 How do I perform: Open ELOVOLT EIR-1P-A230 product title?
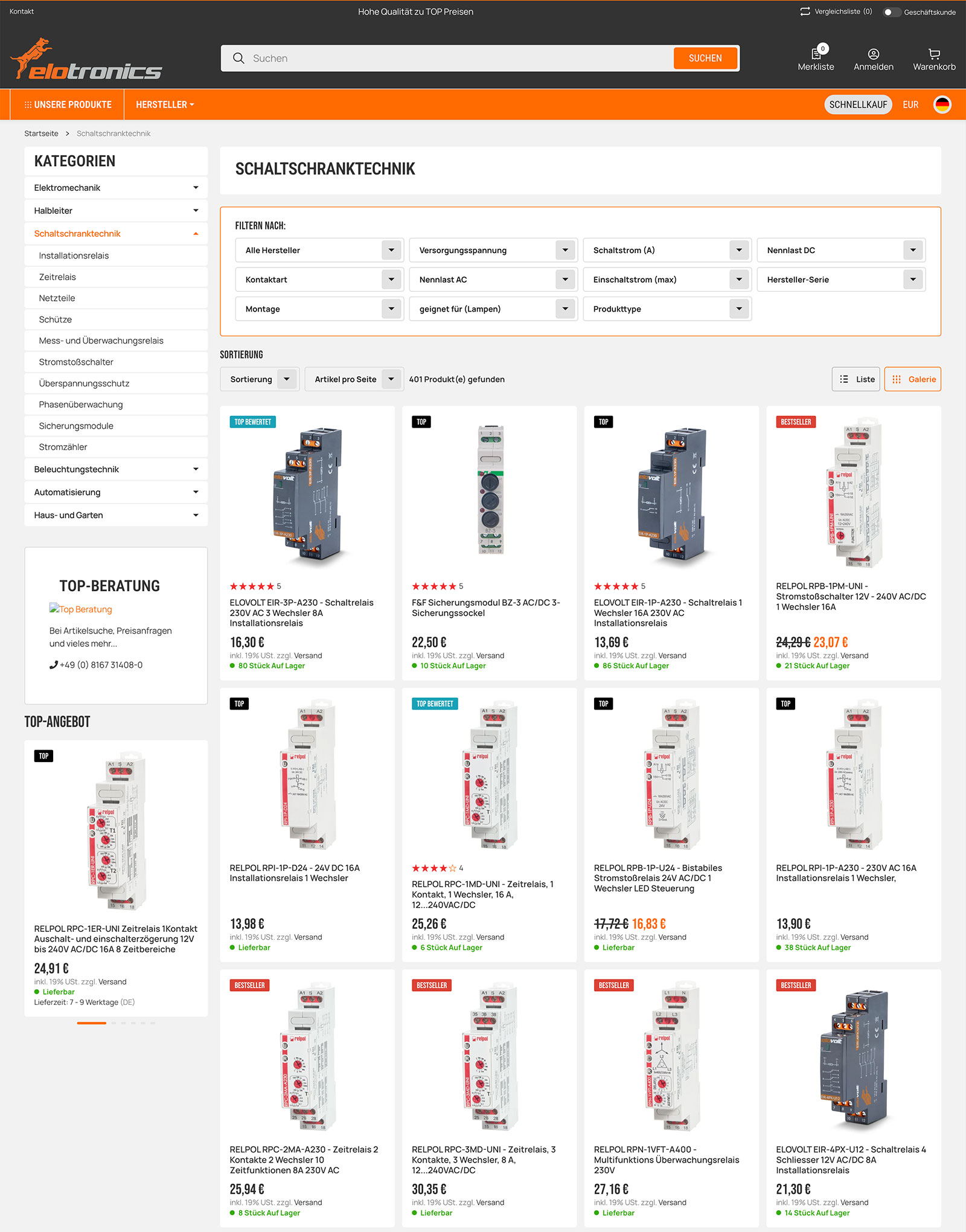pyautogui.click(x=668, y=613)
